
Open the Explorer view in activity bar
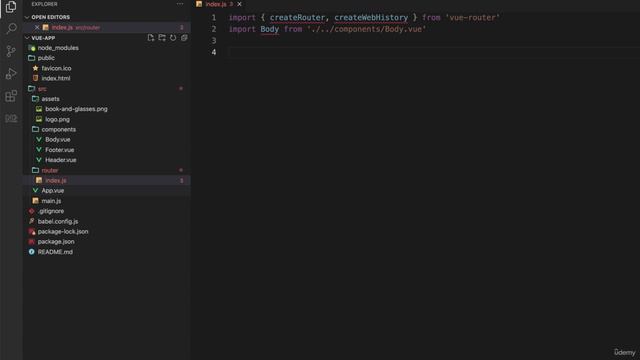(x=11, y=7)
